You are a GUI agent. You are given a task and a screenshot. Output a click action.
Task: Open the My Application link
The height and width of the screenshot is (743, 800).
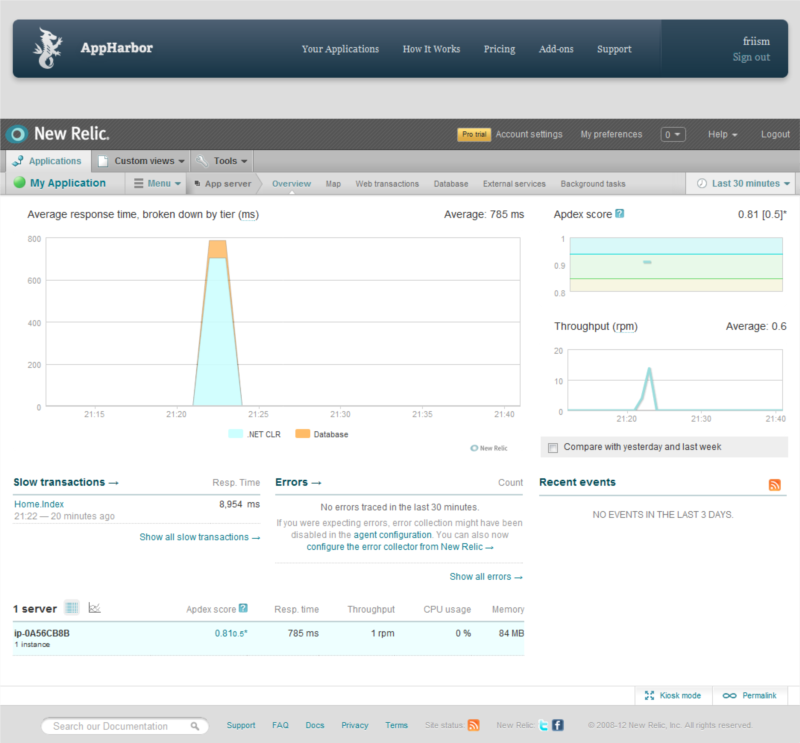pos(68,183)
